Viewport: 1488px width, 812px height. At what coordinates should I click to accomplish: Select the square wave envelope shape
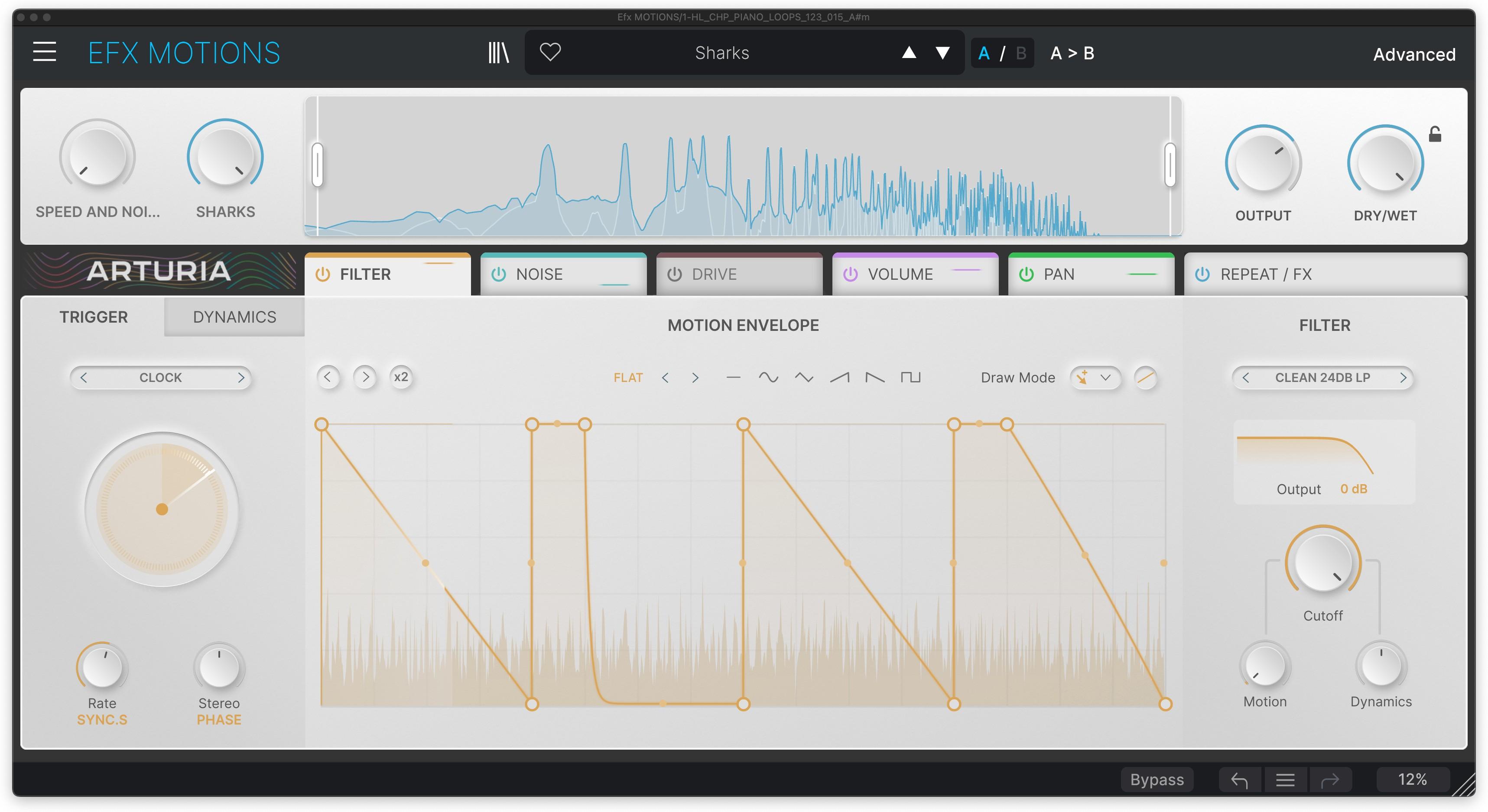[911, 378]
